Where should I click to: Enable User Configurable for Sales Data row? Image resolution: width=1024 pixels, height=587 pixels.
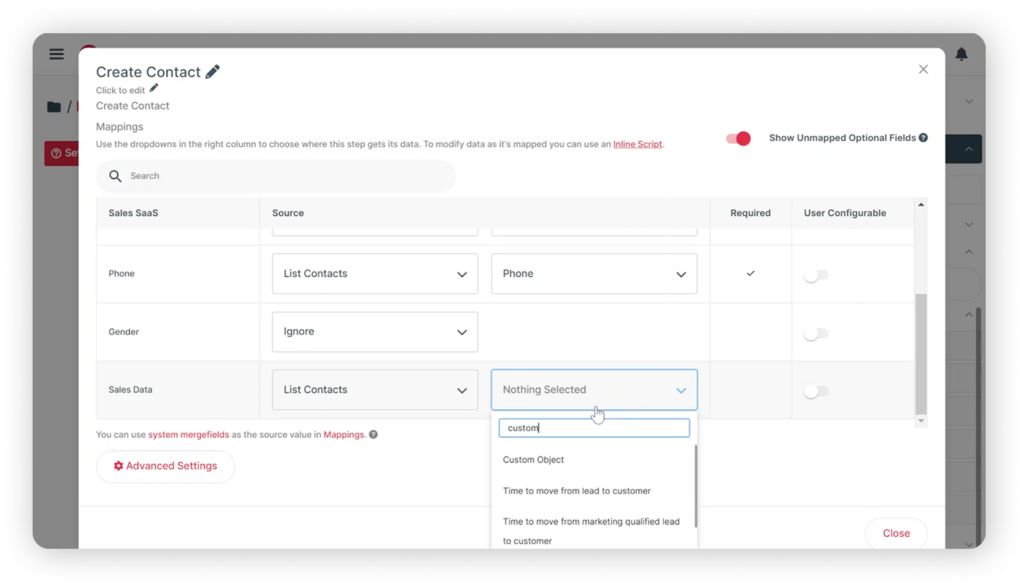816,391
